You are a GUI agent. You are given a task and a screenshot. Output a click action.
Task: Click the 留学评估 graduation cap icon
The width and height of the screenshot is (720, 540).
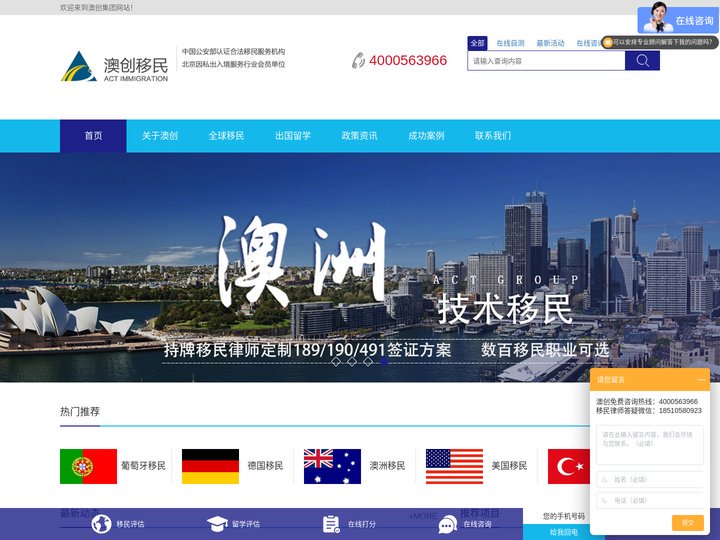(x=217, y=524)
